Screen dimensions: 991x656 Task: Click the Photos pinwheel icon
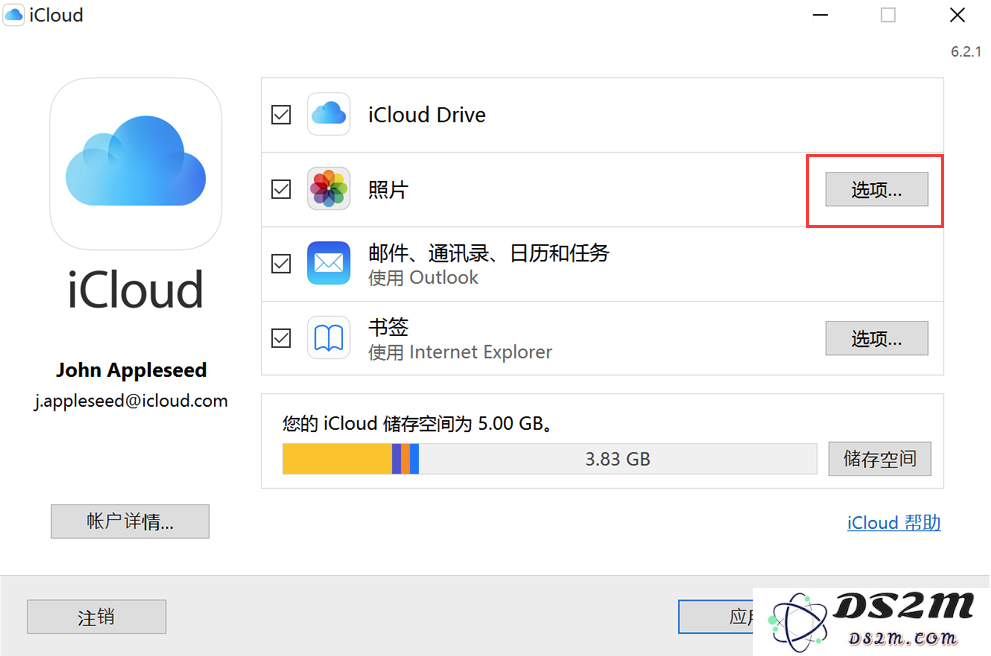[x=329, y=188]
